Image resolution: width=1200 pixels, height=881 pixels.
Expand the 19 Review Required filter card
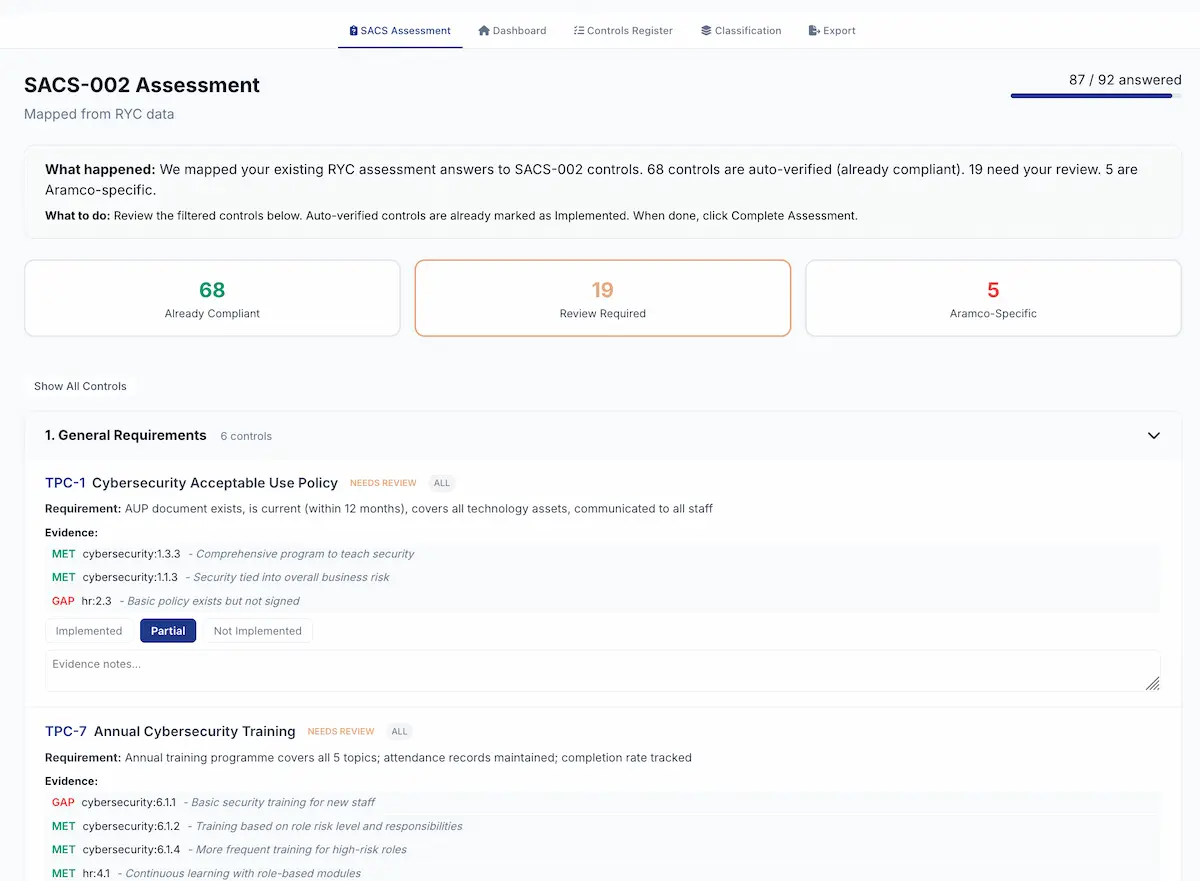coord(602,297)
